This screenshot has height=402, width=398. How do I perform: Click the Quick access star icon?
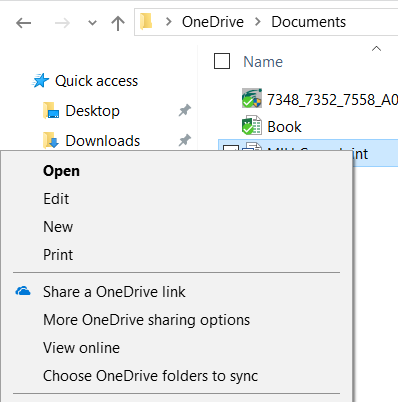[41, 81]
